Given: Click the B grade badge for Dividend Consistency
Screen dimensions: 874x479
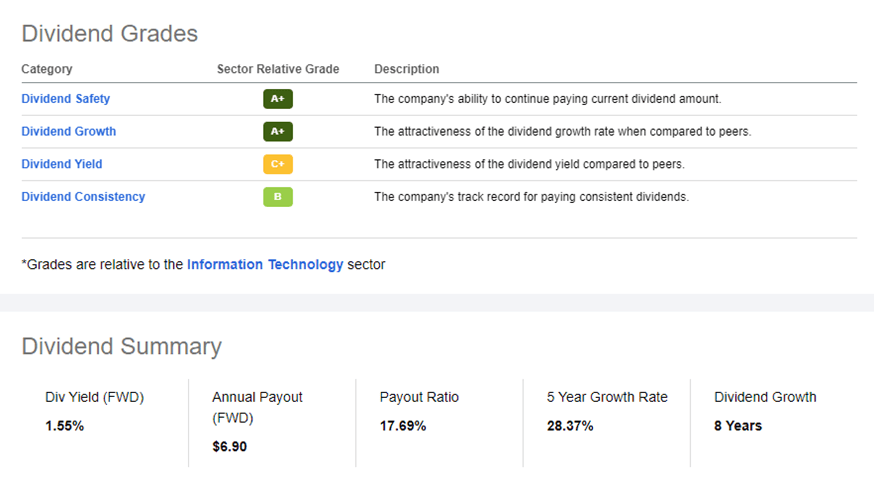Looking at the screenshot, I should coord(278,197).
